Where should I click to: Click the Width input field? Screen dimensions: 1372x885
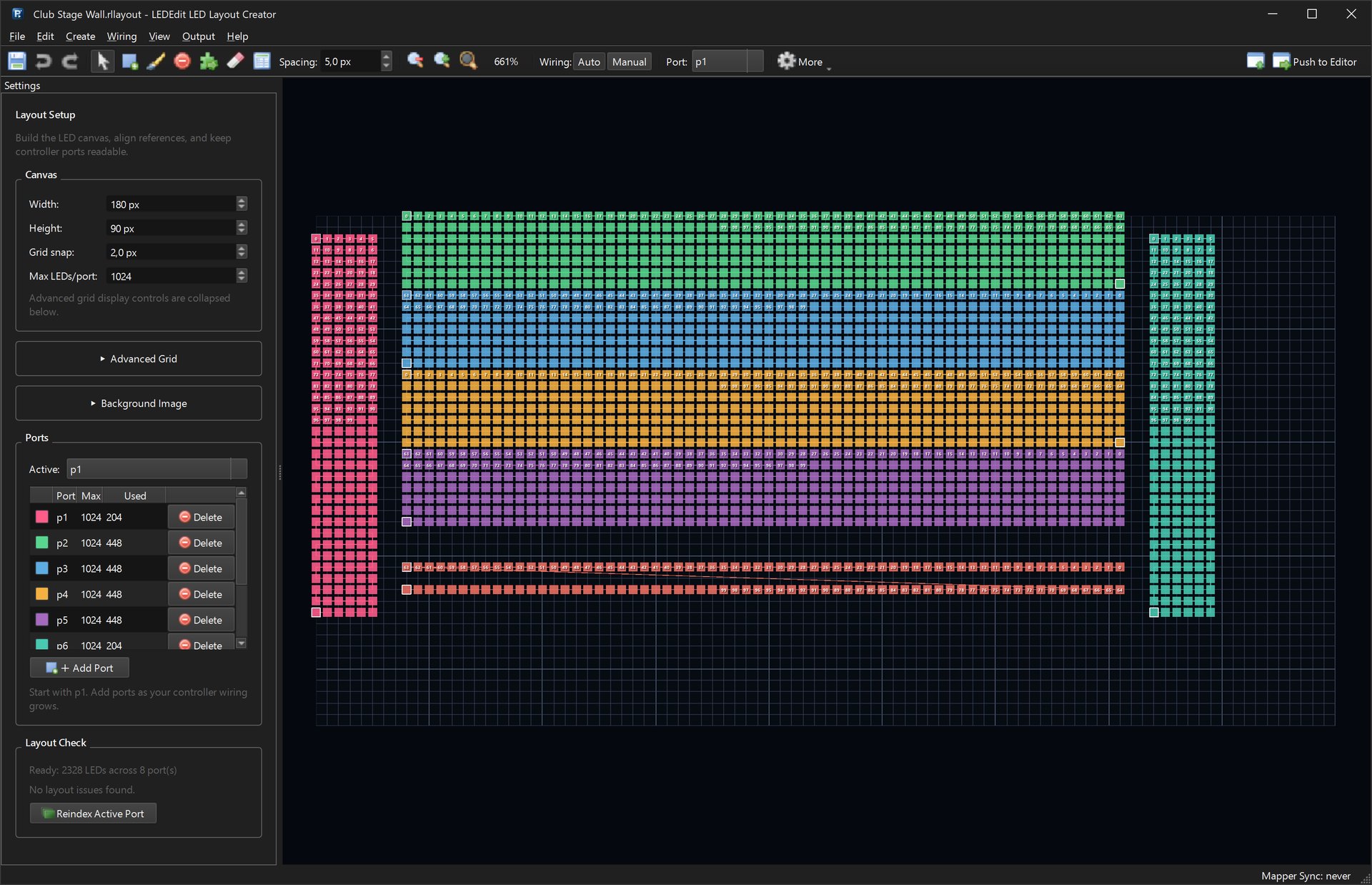171,204
